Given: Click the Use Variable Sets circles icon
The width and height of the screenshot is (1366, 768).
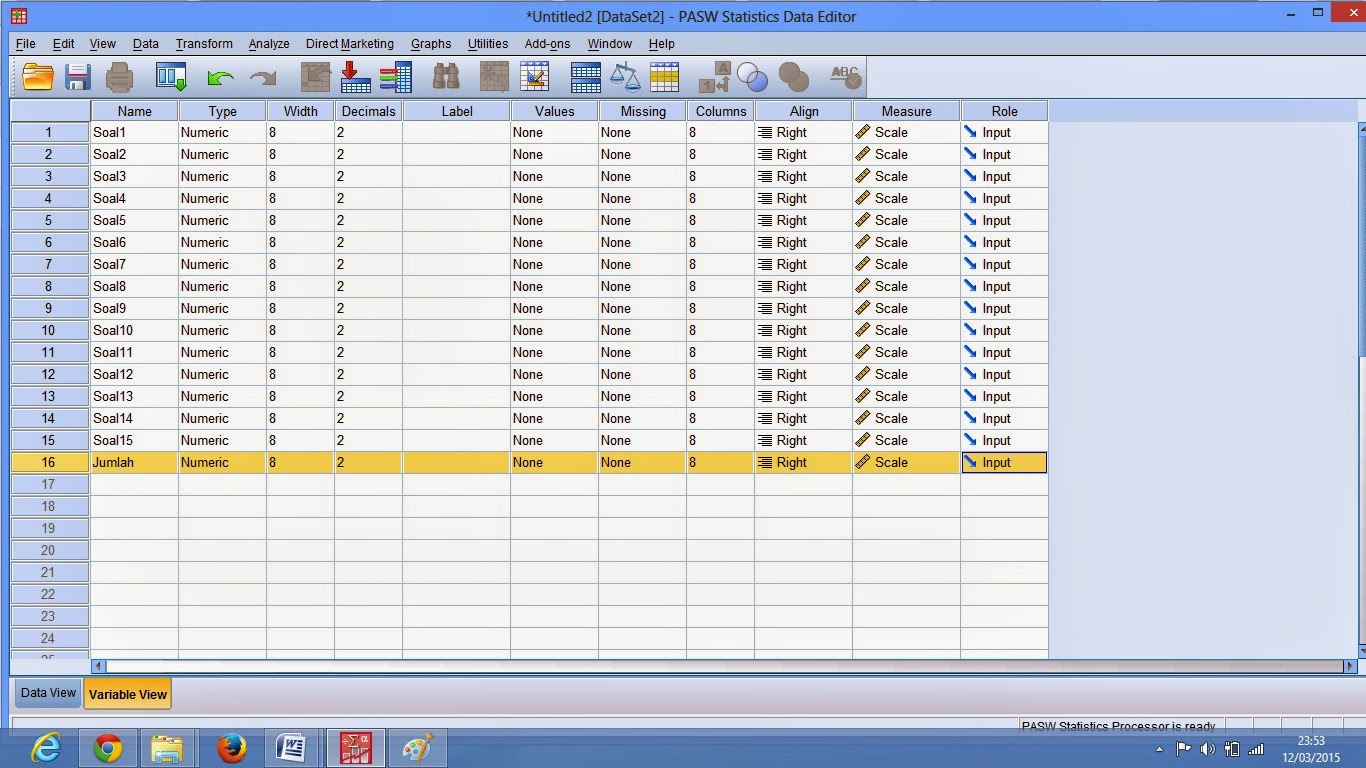Looking at the screenshot, I should coord(752,77).
